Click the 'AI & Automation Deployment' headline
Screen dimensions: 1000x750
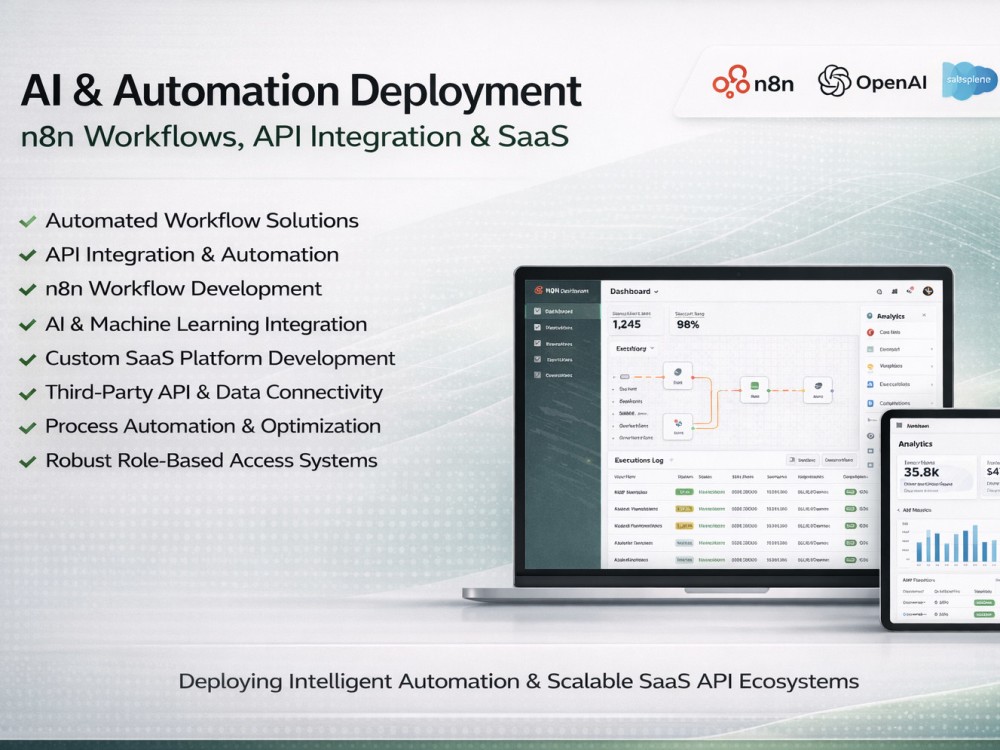tap(301, 91)
